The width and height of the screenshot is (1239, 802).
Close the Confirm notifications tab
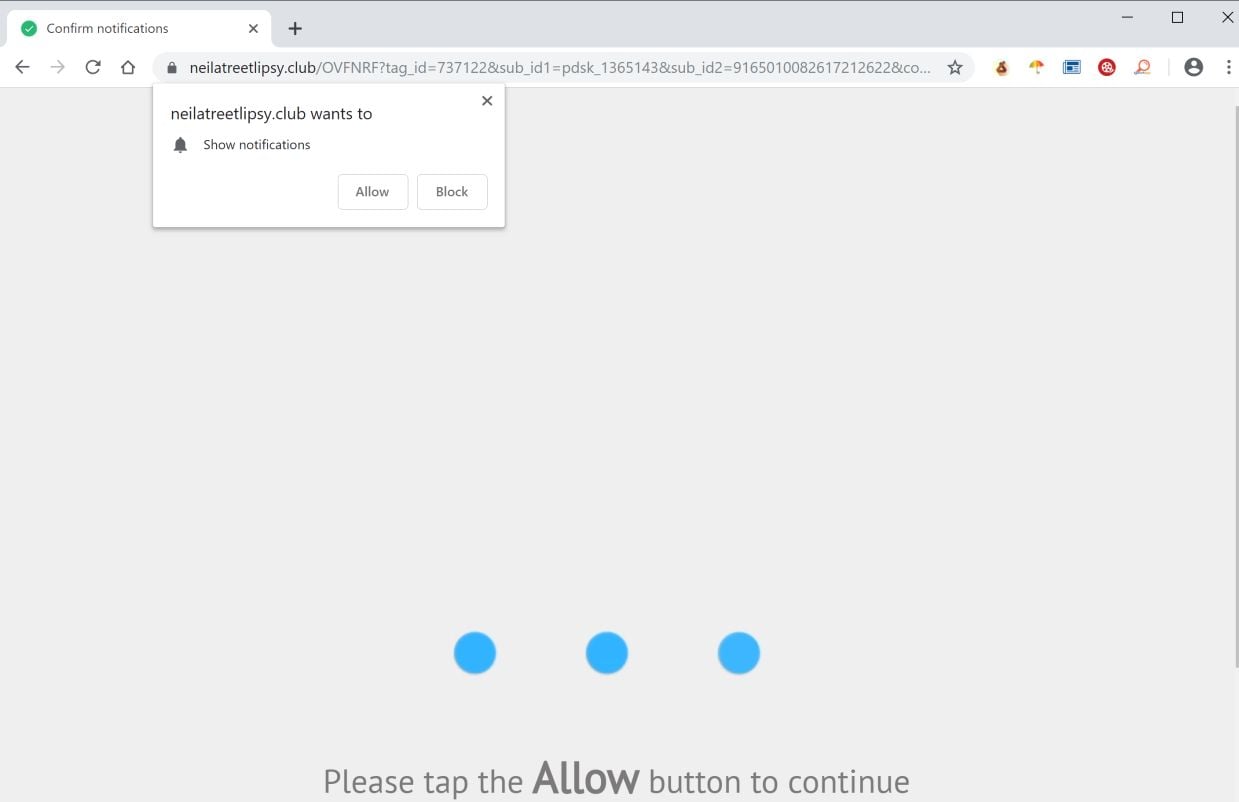(253, 29)
